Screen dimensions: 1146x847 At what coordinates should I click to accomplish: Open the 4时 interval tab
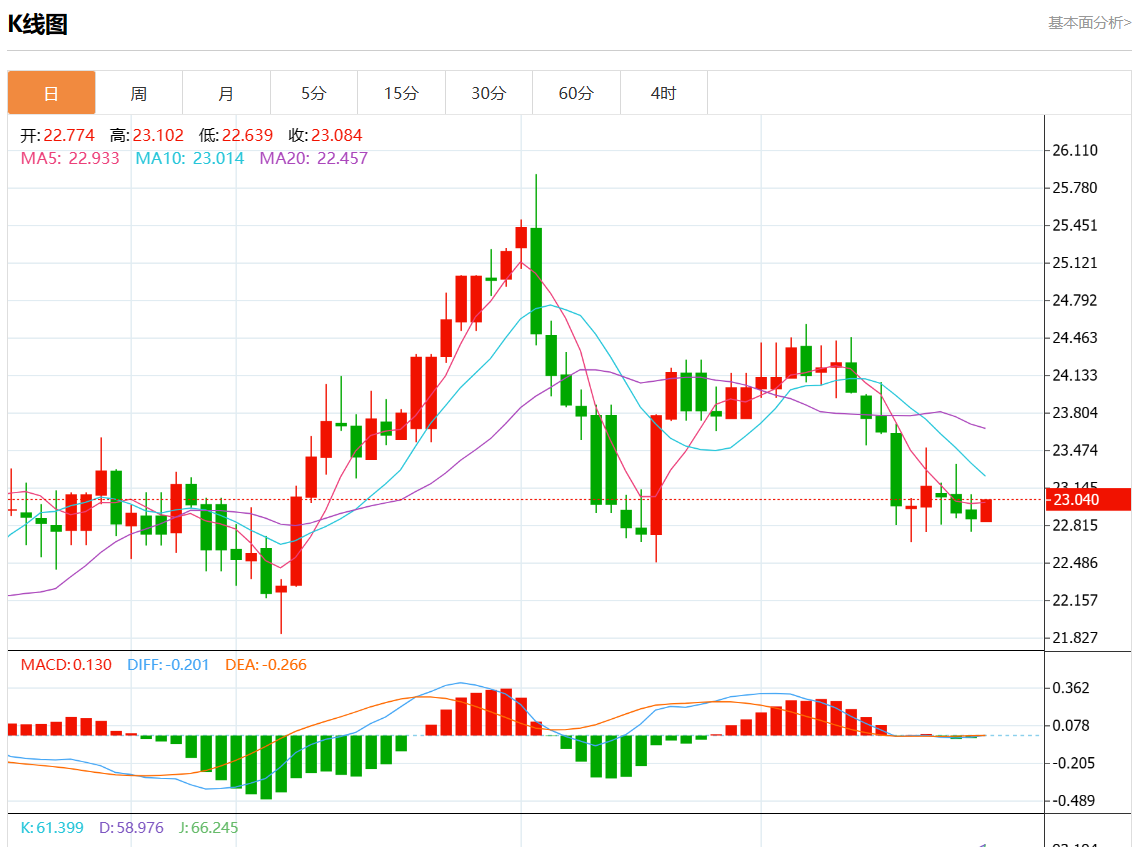[664, 93]
